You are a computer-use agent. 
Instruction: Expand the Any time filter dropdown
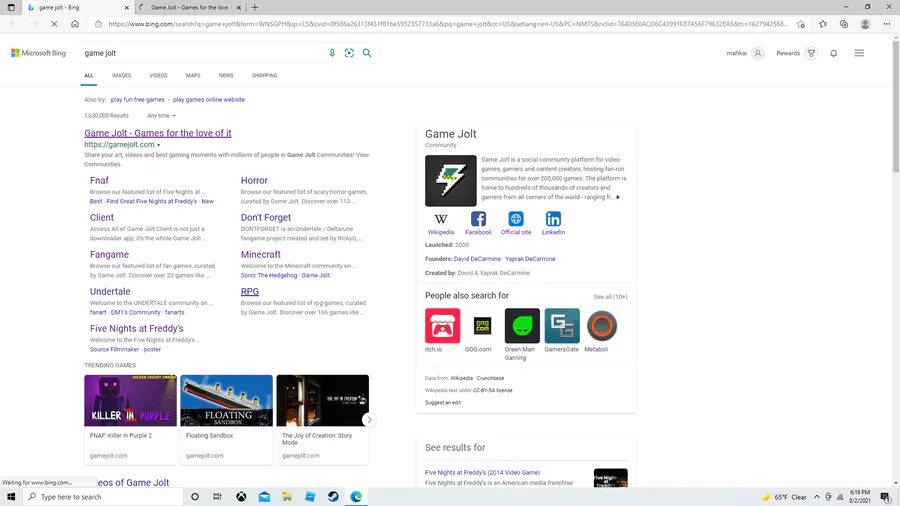161,115
